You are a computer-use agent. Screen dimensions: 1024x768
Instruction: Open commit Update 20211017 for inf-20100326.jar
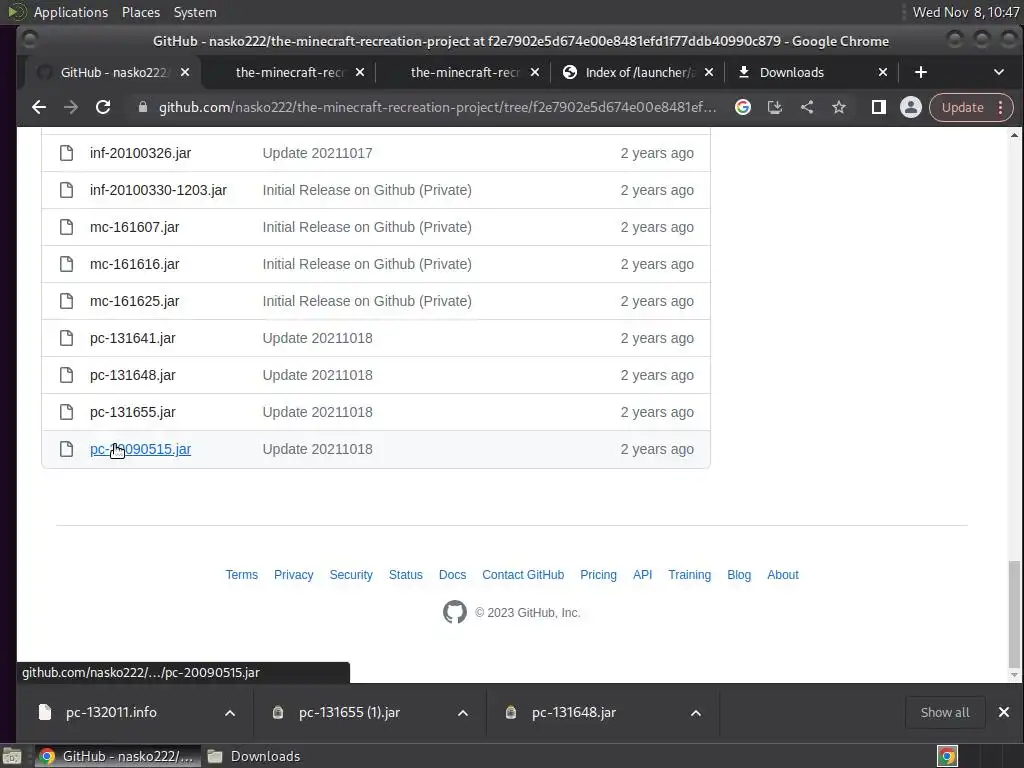pos(317,153)
